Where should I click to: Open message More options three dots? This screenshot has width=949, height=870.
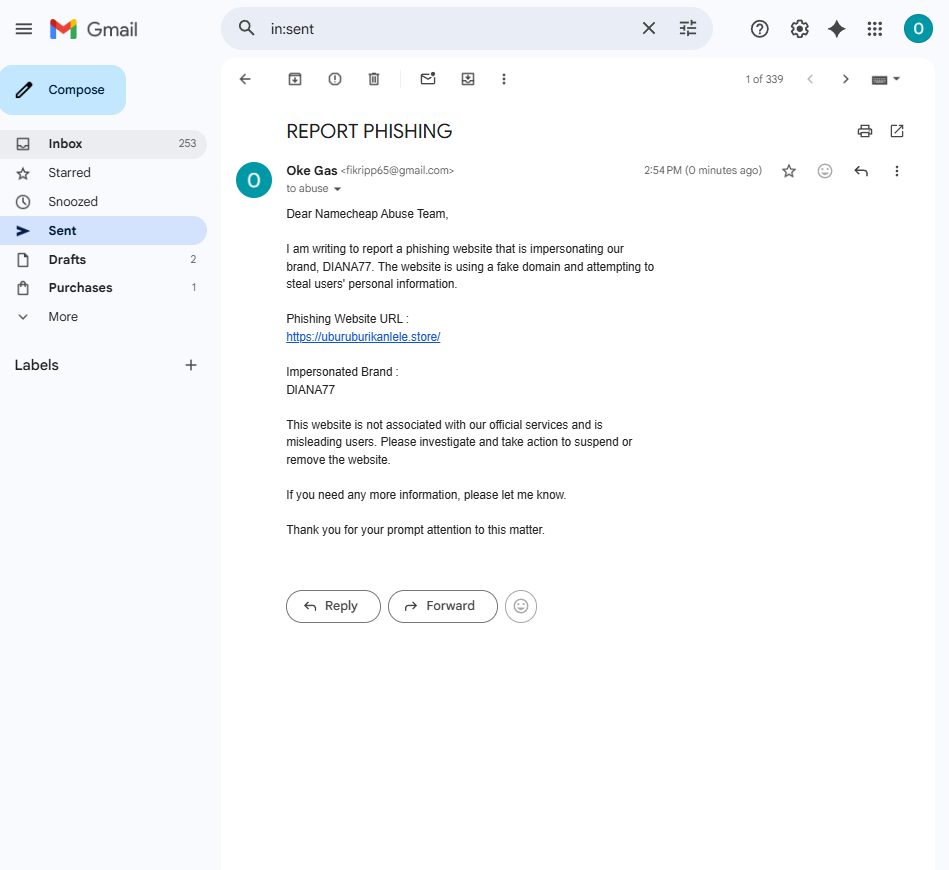[x=897, y=171]
